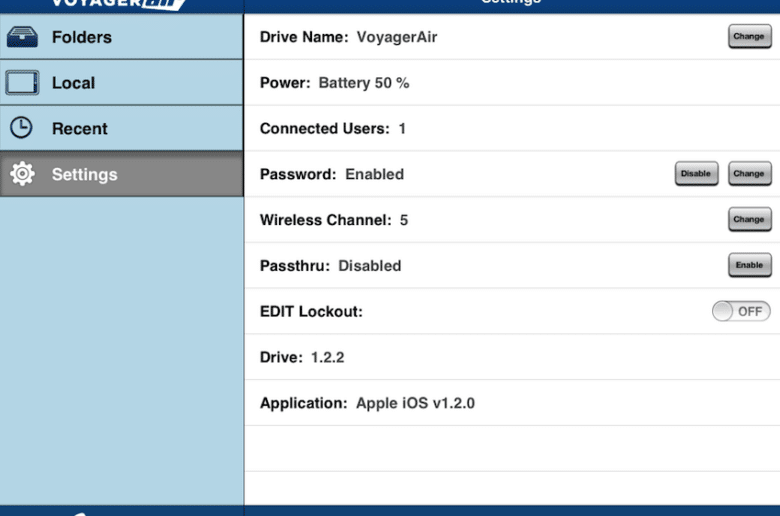The width and height of the screenshot is (780, 516).
Task: Click the Folders drawer icon
Action: tap(22, 37)
